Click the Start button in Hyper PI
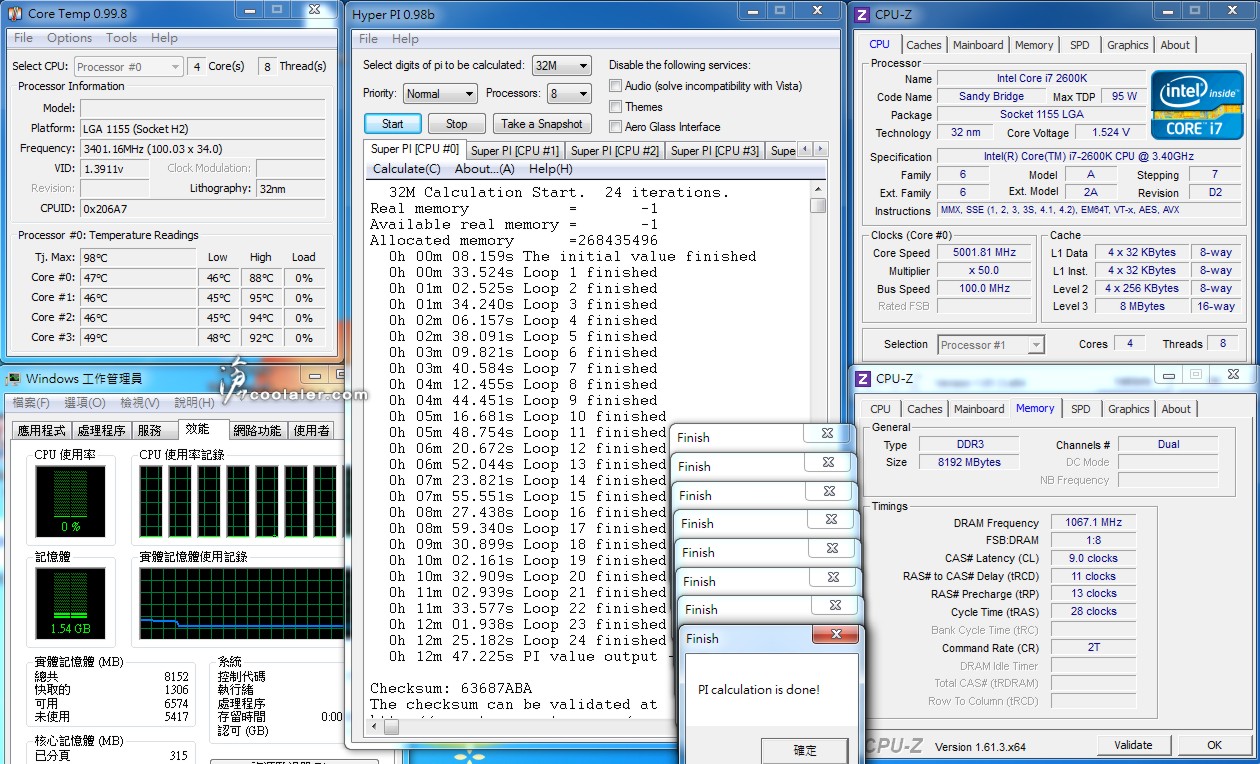Viewport: 1260px width, 764px height. (393, 124)
